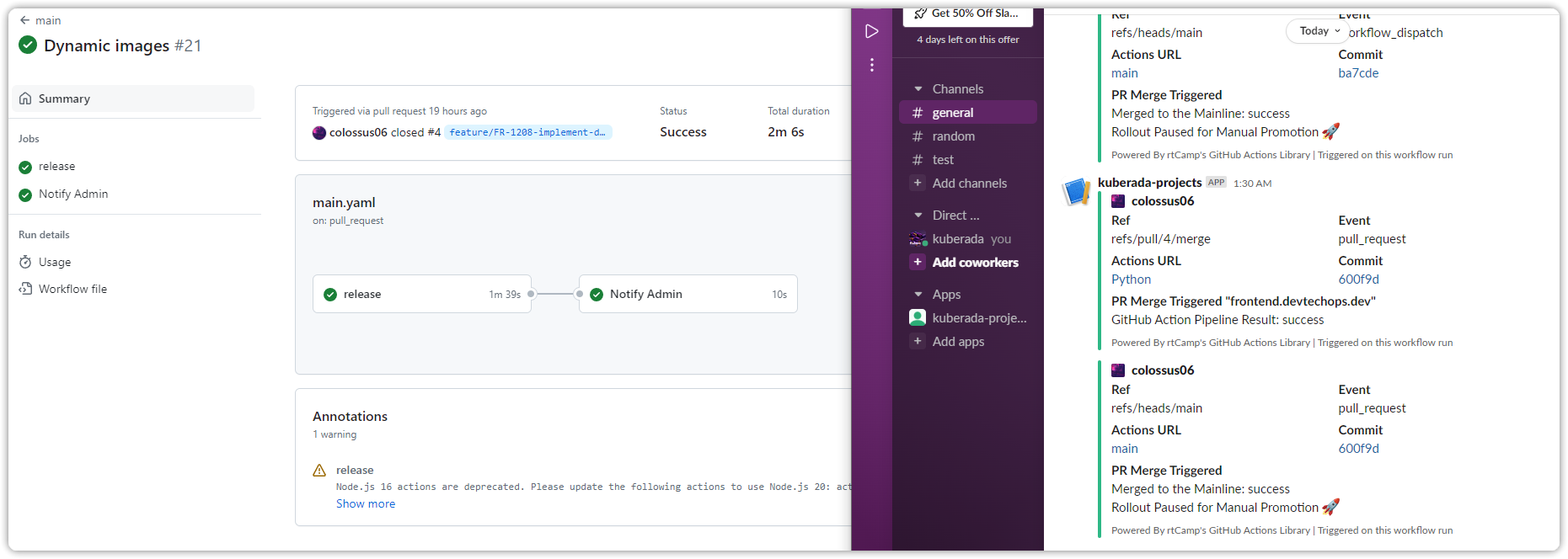Click the plus icon beside Add apps
Viewport: 1568px width, 559px height.
click(x=918, y=341)
